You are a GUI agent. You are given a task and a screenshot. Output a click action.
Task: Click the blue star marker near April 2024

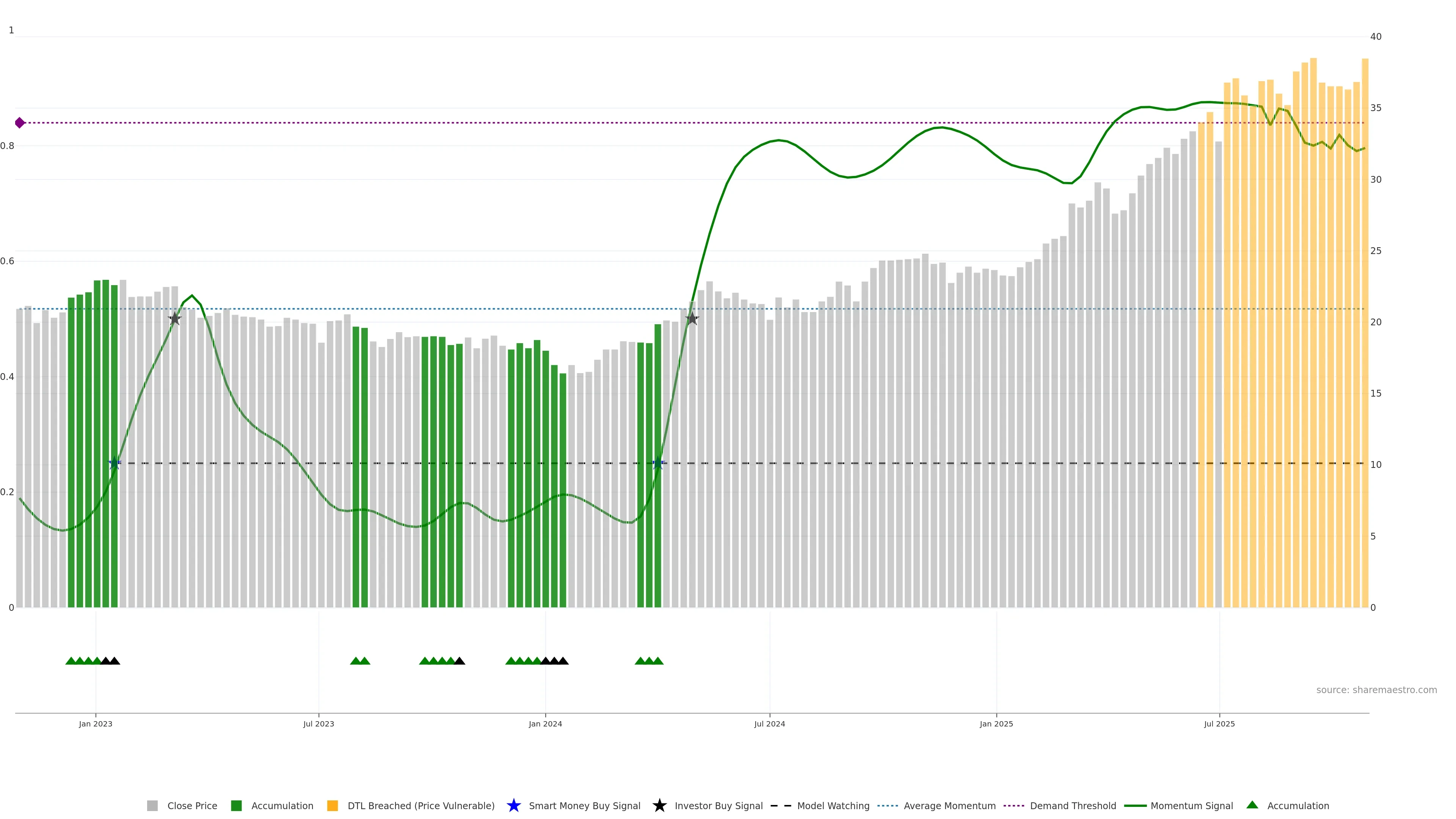[658, 463]
